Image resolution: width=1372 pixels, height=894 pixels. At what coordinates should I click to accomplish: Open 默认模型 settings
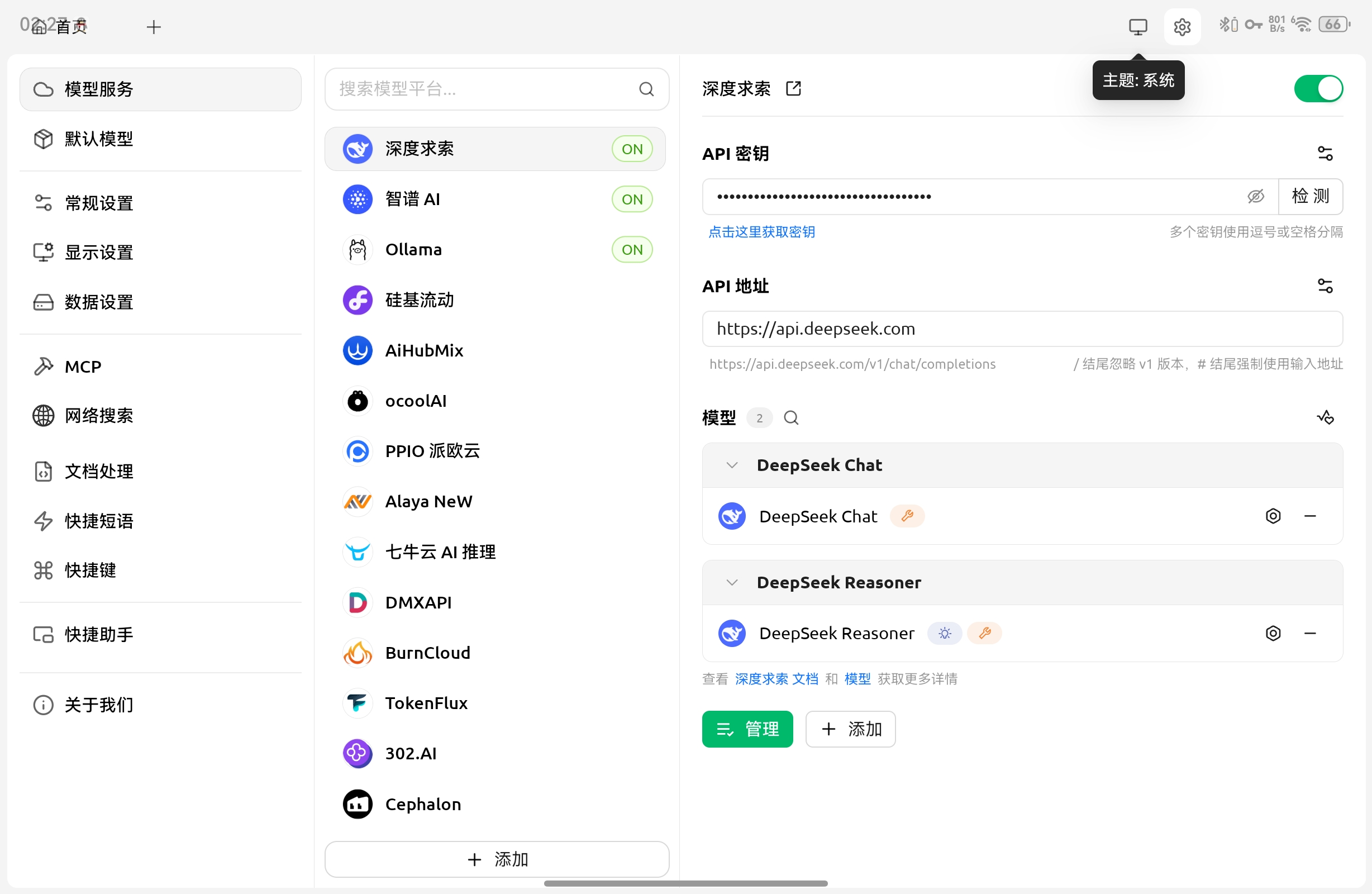point(160,139)
